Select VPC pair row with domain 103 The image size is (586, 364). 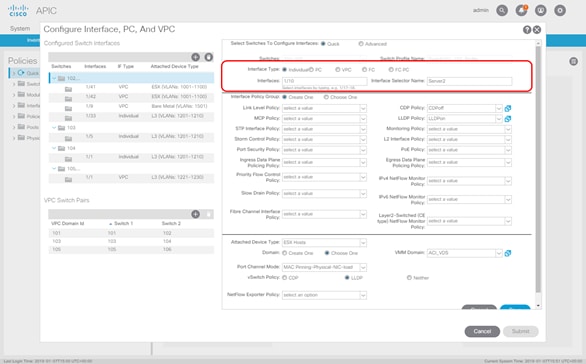[131, 241]
